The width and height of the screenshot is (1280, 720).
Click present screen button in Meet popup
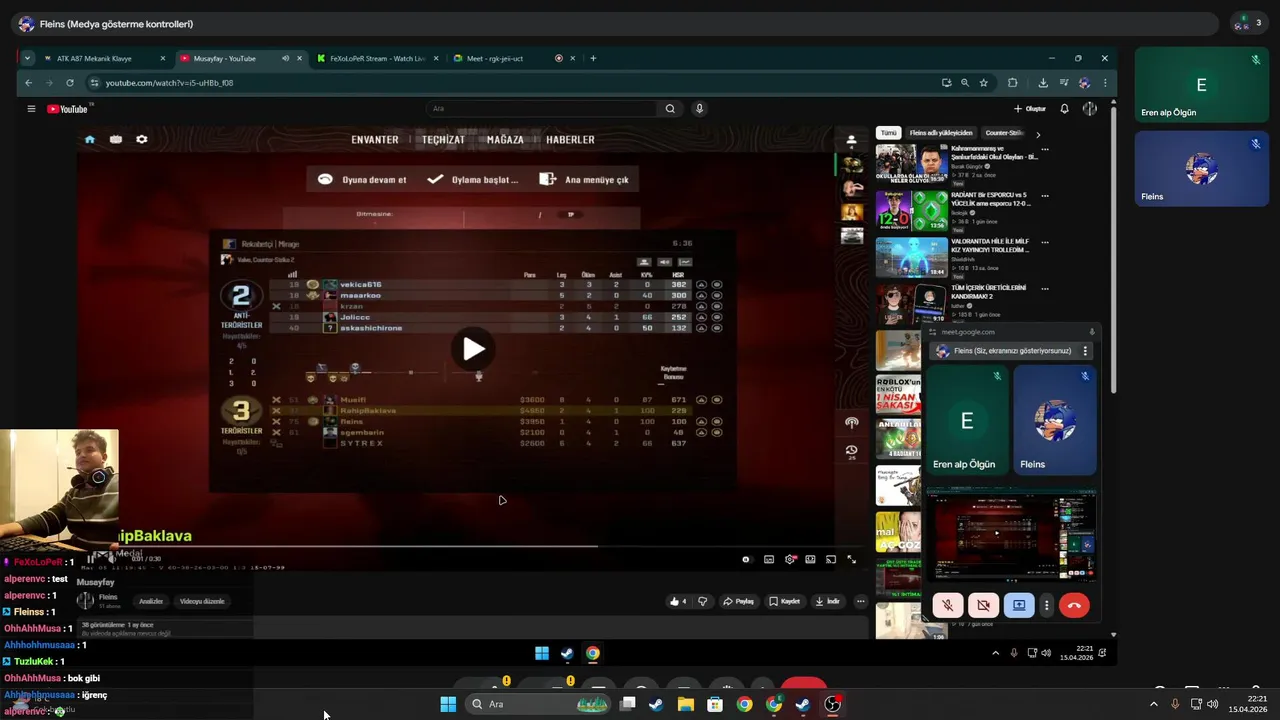pyautogui.click(x=1019, y=605)
